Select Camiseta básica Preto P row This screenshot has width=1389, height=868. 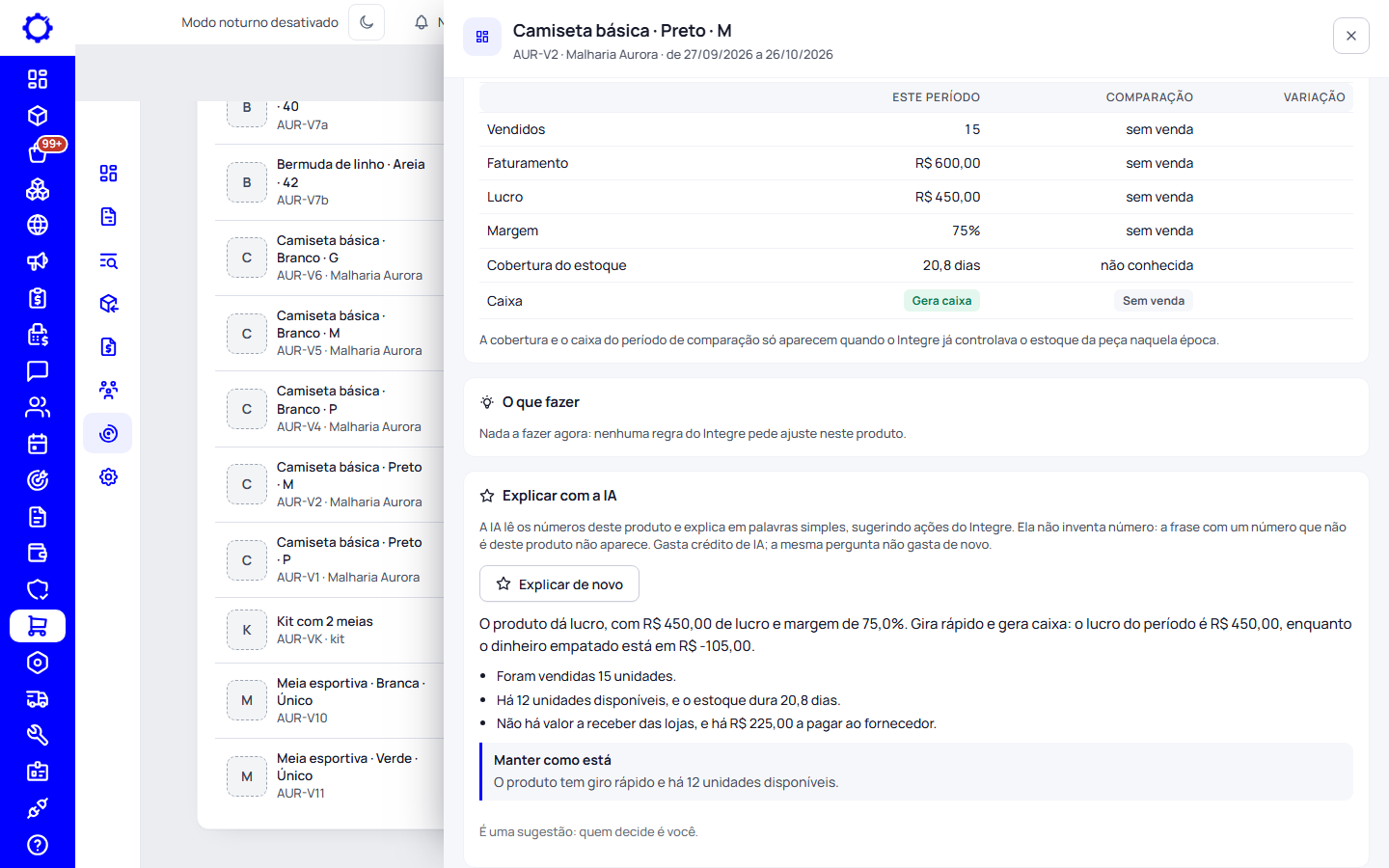click(x=329, y=559)
